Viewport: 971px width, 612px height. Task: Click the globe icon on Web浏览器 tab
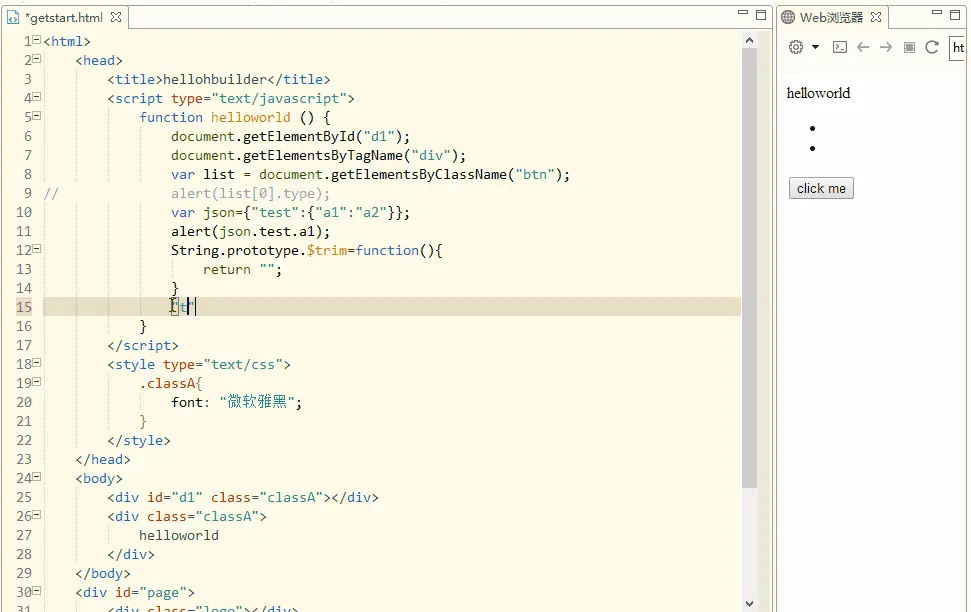pyautogui.click(x=788, y=17)
